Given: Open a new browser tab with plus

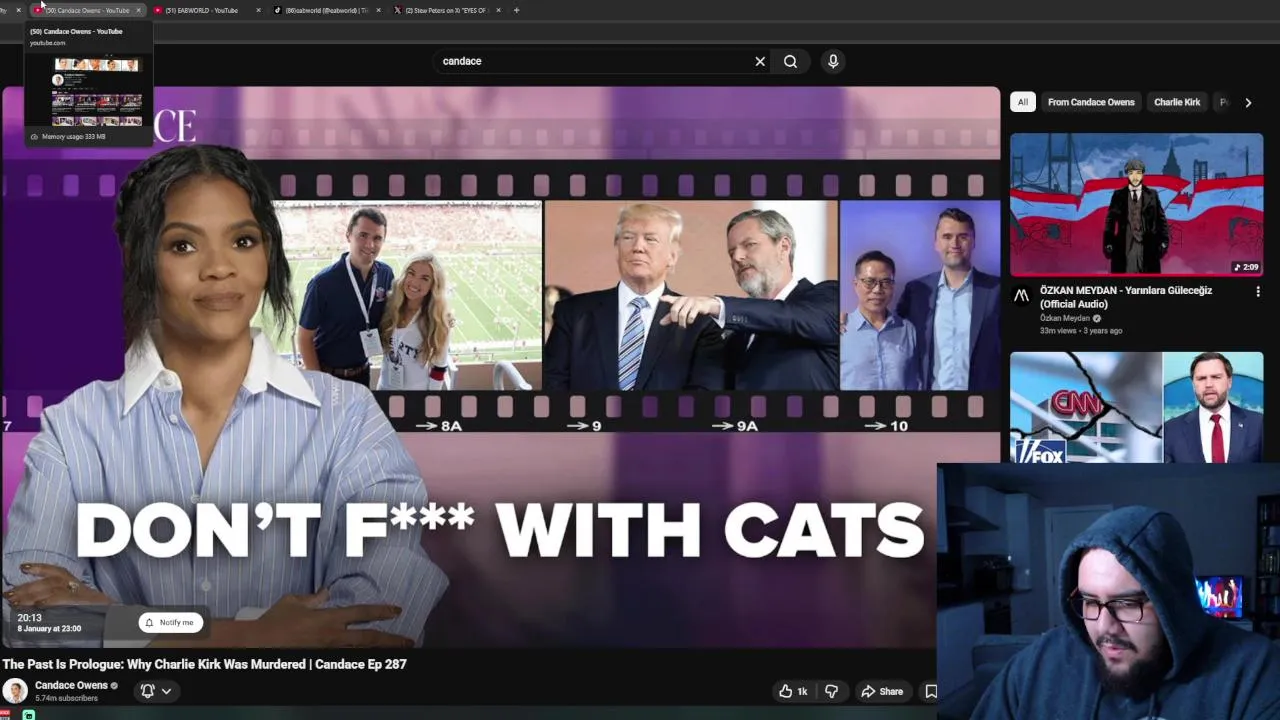Looking at the screenshot, I should pyautogui.click(x=516, y=10).
